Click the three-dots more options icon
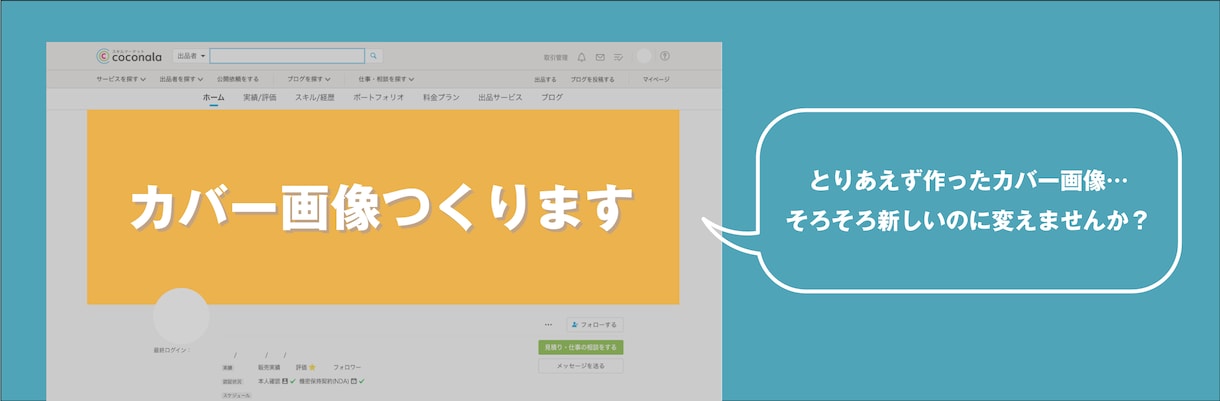 click(x=548, y=325)
